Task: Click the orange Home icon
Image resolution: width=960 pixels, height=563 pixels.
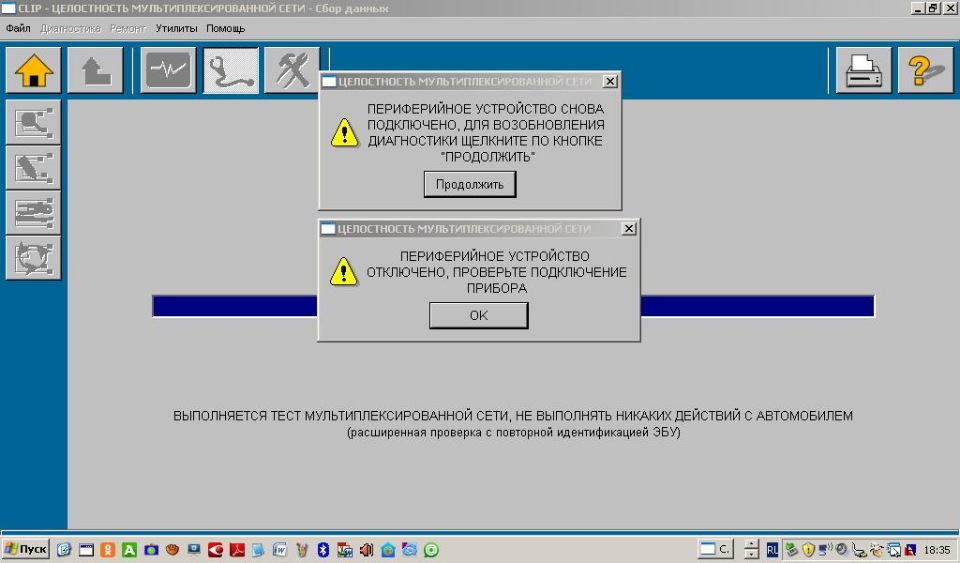Action: (x=33, y=71)
